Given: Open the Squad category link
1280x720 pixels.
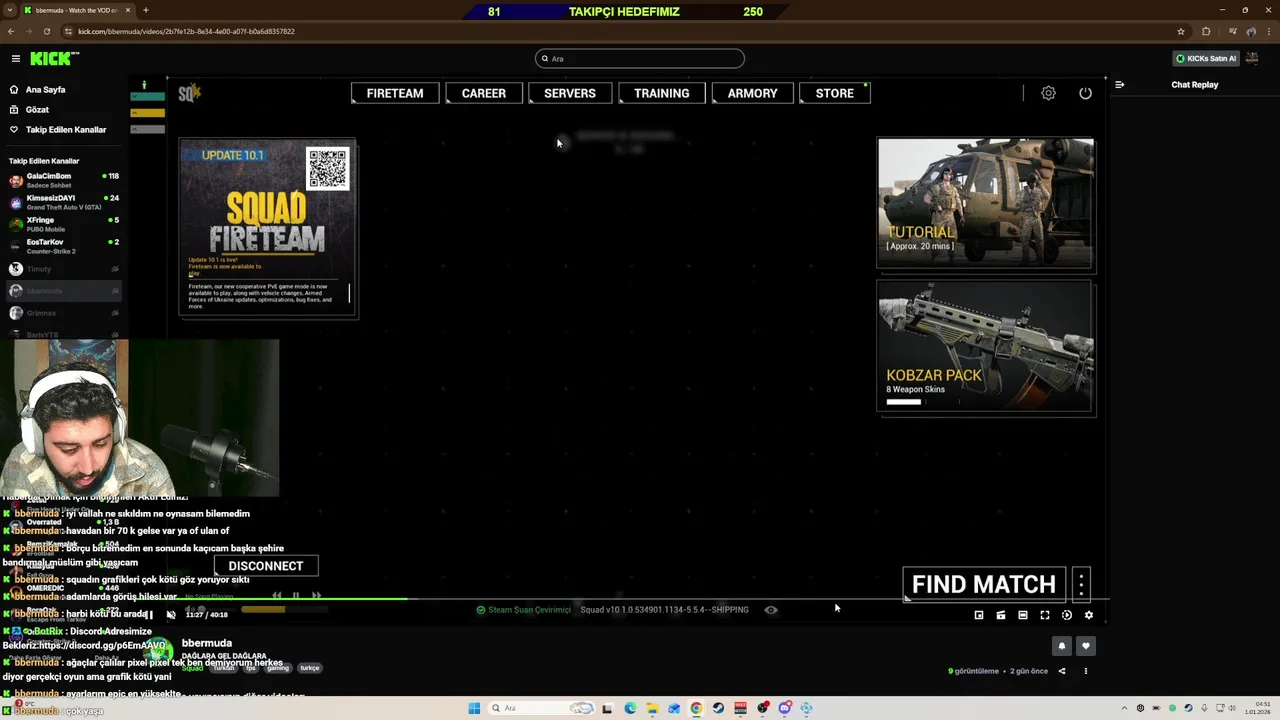Looking at the screenshot, I should 192,668.
